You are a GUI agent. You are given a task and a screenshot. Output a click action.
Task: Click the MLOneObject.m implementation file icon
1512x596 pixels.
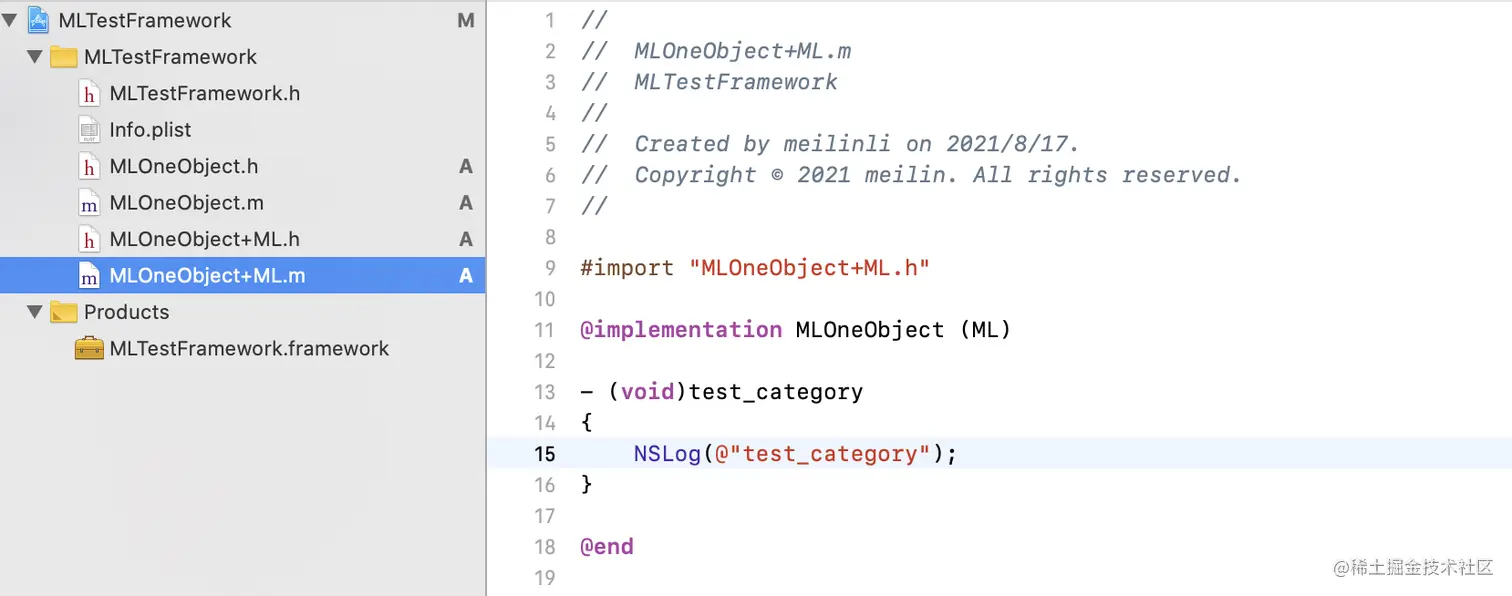coord(89,203)
